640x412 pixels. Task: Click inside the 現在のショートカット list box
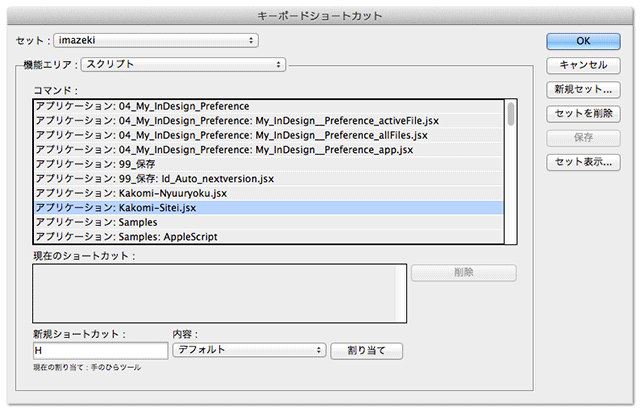(219, 293)
